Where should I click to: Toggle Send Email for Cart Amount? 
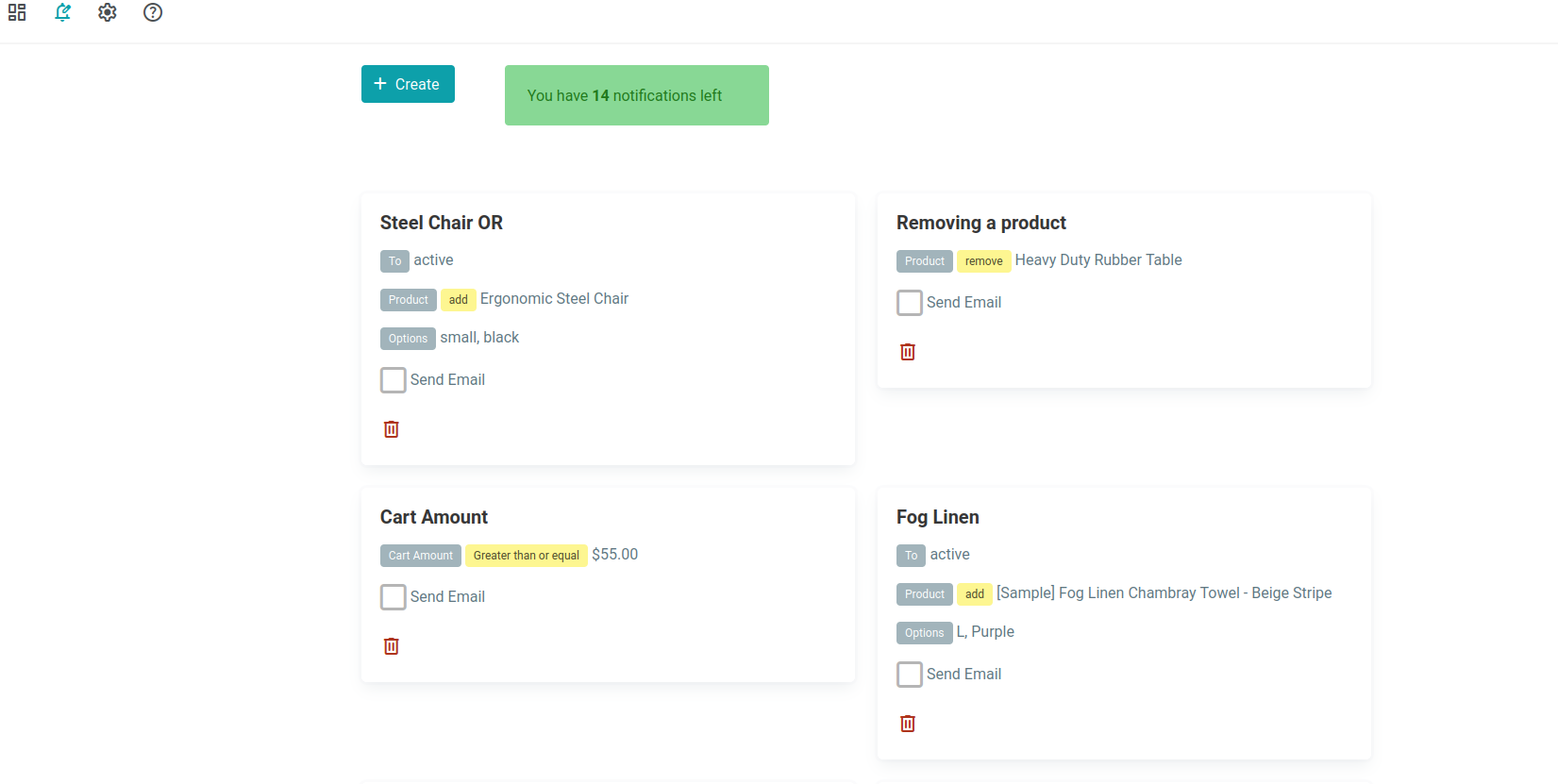(394, 597)
